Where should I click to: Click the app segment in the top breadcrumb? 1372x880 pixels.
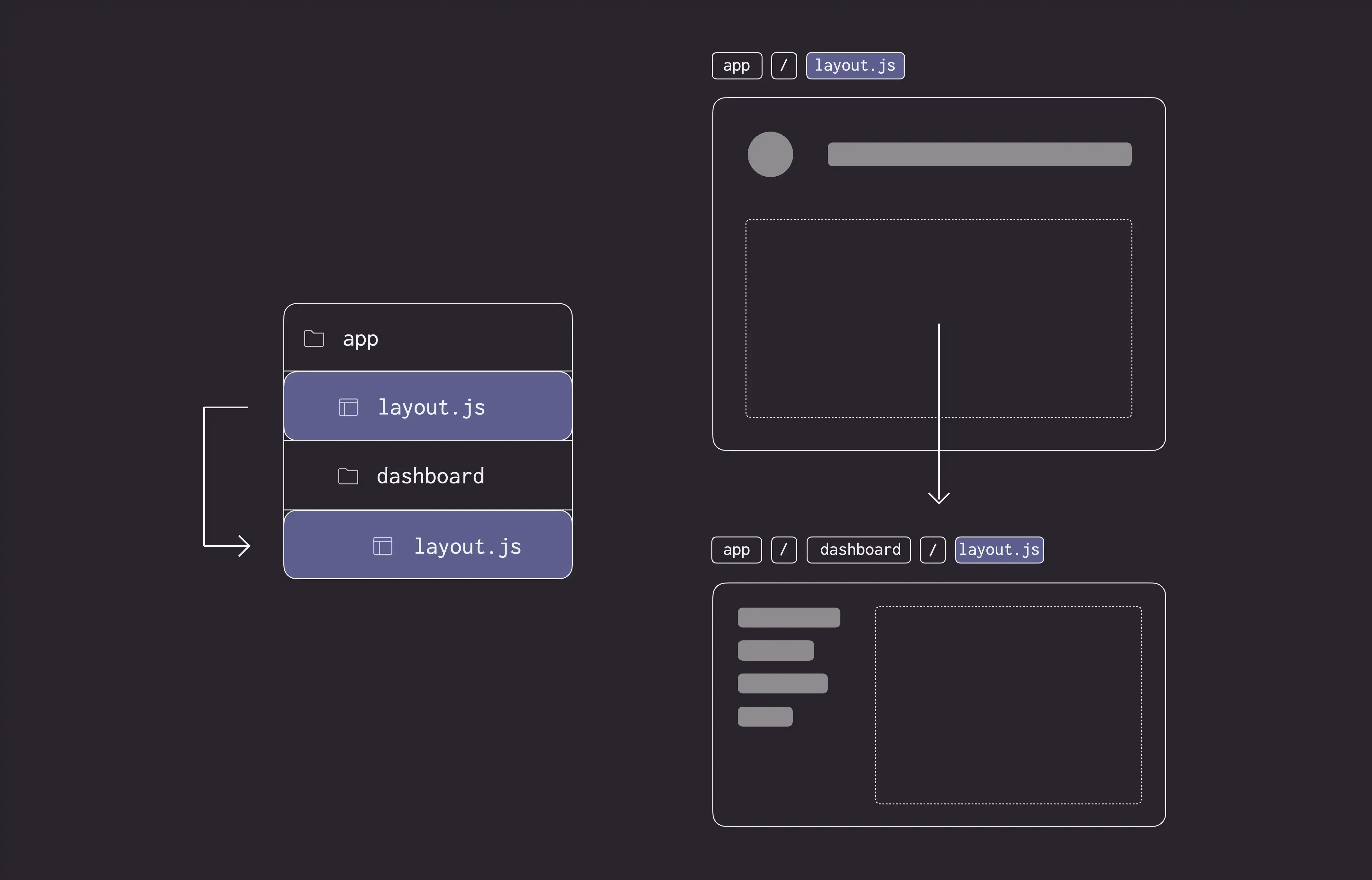pyautogui.click(x=736, y=66)
